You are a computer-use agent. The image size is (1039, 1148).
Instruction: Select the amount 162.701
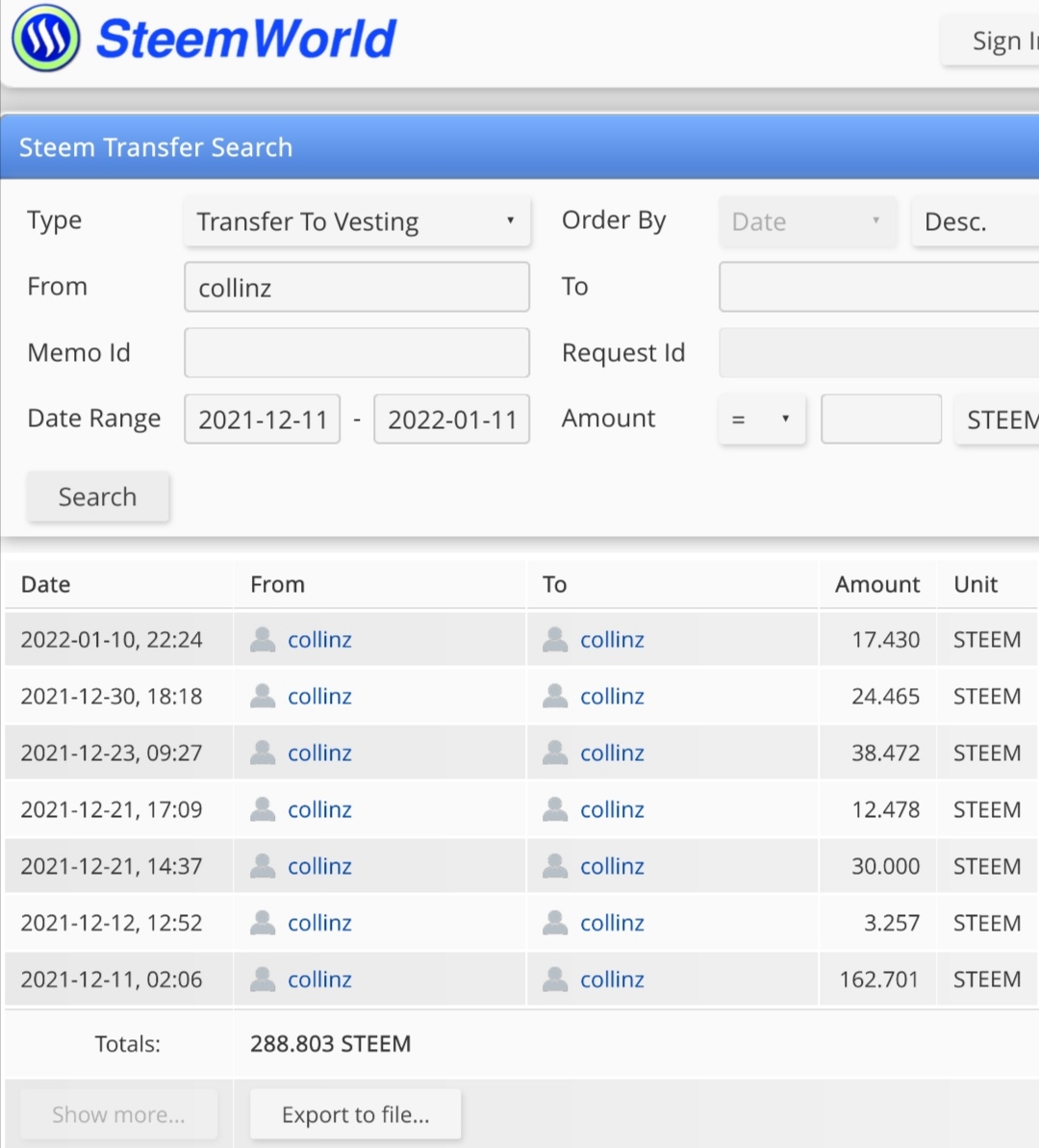coord(878,980)
